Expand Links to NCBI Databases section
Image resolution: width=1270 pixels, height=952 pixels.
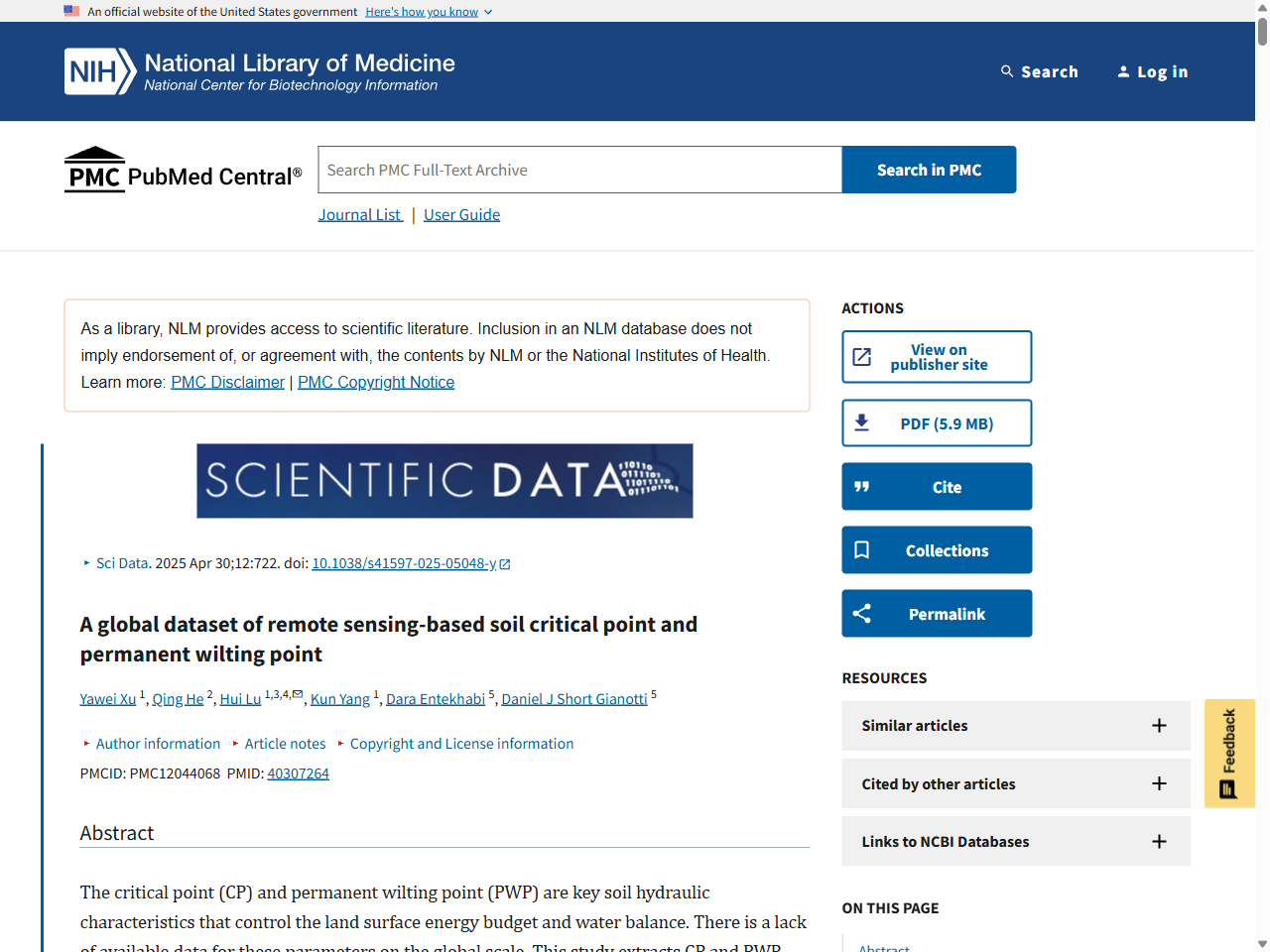[x=1158, y=842]
